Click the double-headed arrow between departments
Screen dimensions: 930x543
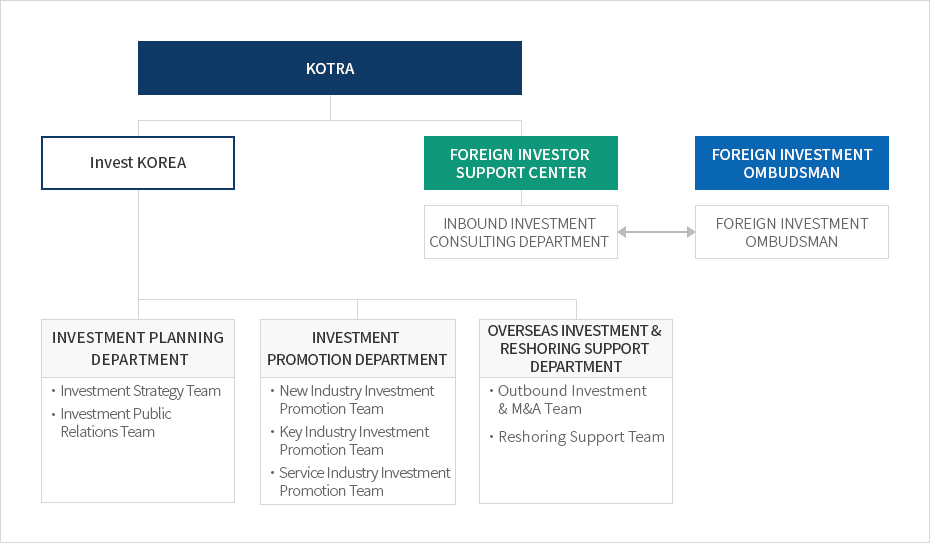656,232
